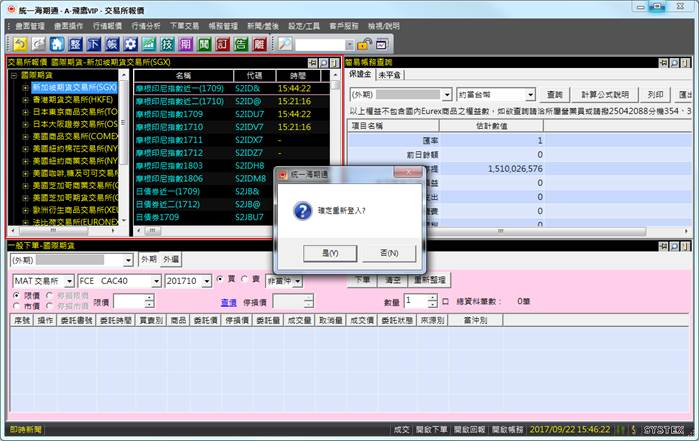Viewport: 699px width, 441px height.
Task: Click the blue 帳 account toolbar icon
Action: pyautogui.click(x=112, y=44)
